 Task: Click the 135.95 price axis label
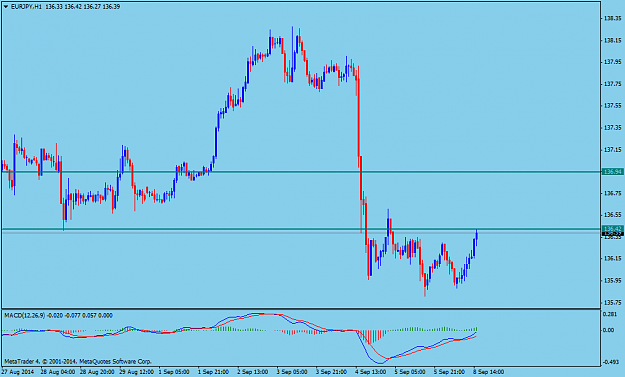613,281
